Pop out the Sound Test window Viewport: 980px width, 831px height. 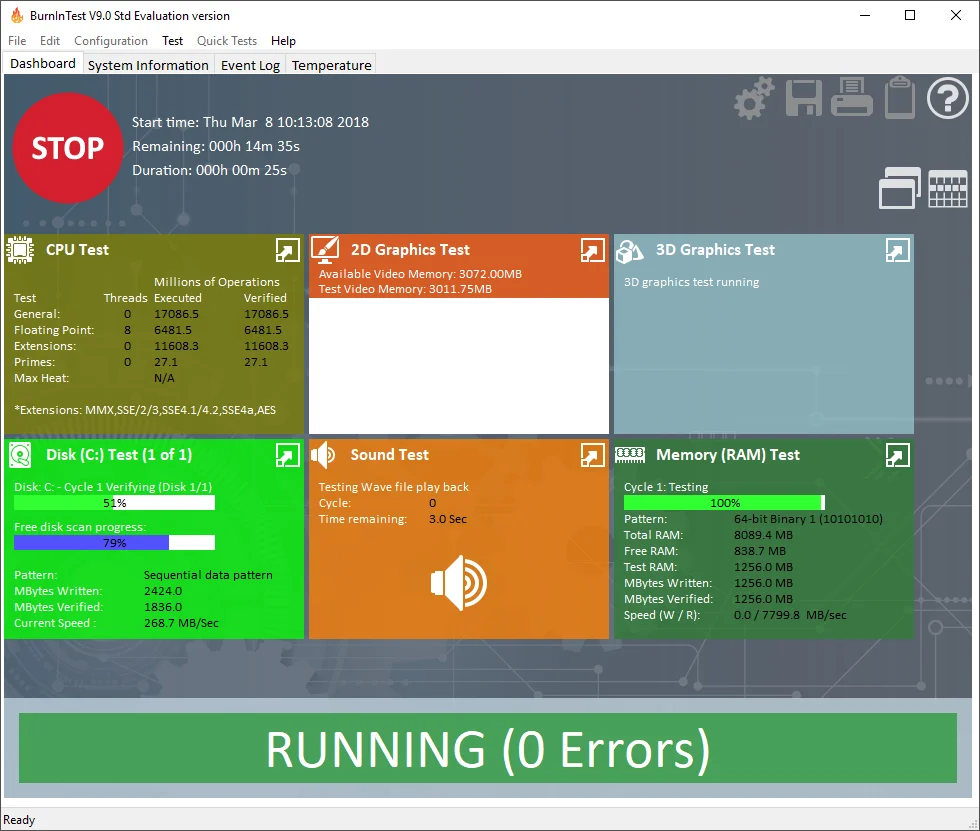(592, 455)
